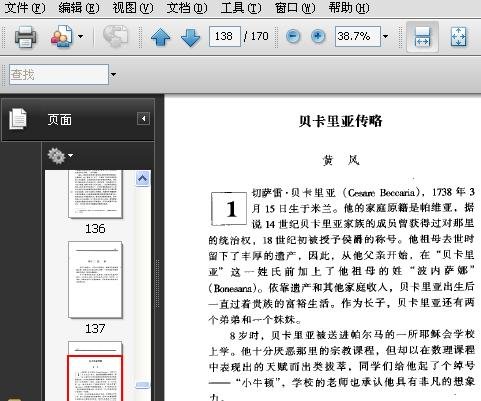The width and height of the screenshot is (481, 401).
Task: Select page 136 thumbnail
Action: click(x=95, y=194)
